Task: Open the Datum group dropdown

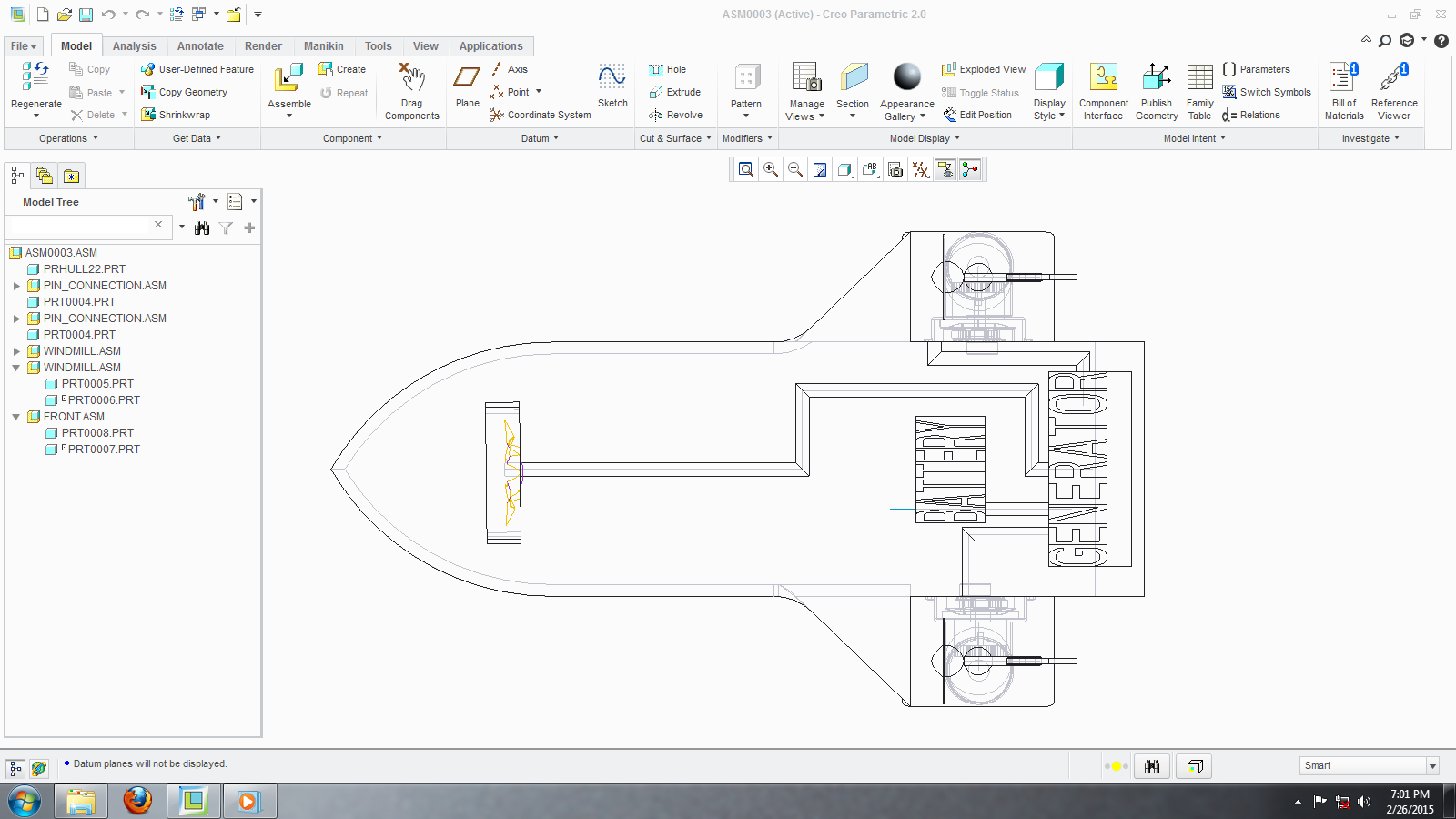Action: click(540, 138)
